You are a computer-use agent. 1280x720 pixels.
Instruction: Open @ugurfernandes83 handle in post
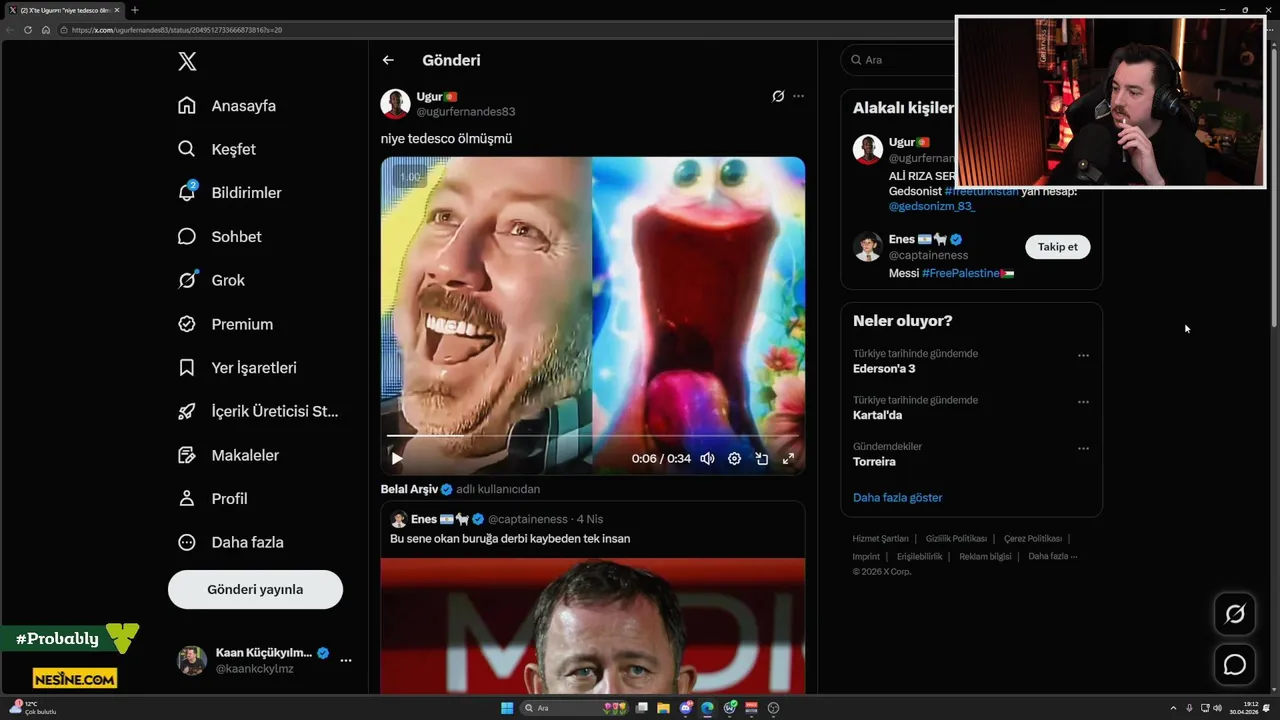(466, 111)
